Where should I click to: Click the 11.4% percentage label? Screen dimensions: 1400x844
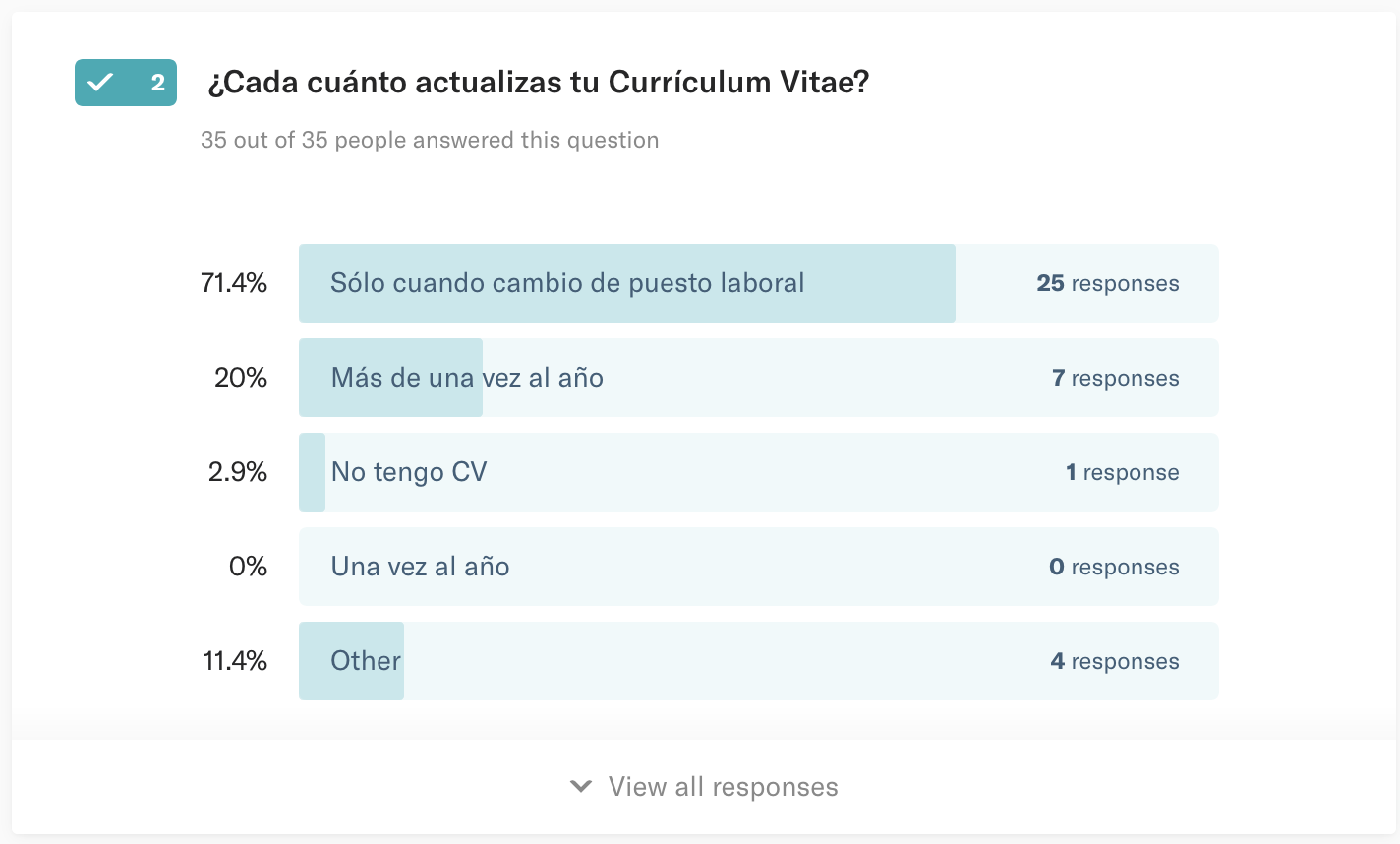[236, 661]
